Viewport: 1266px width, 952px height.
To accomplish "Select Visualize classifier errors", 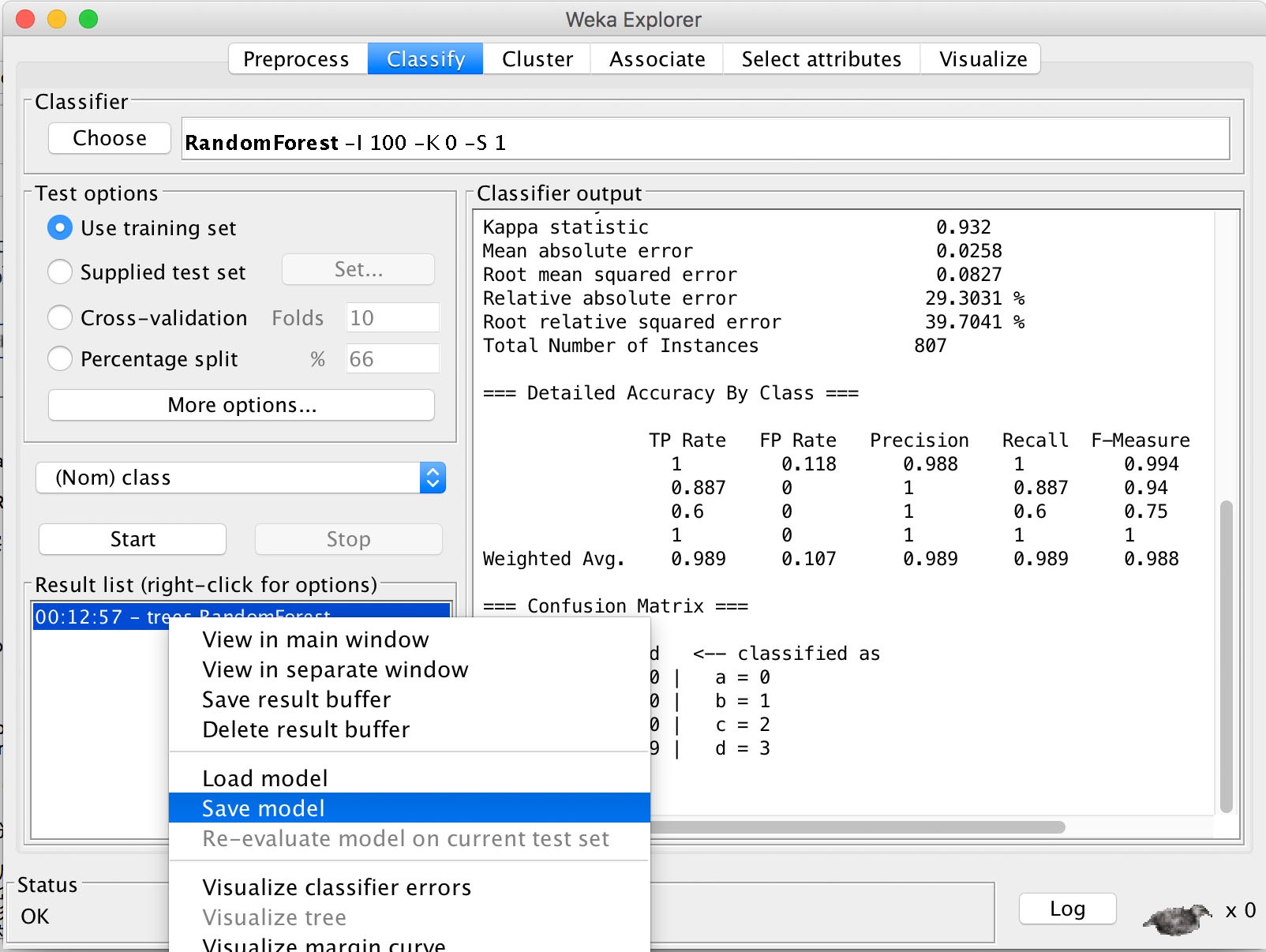I will [x=410, y=887].
